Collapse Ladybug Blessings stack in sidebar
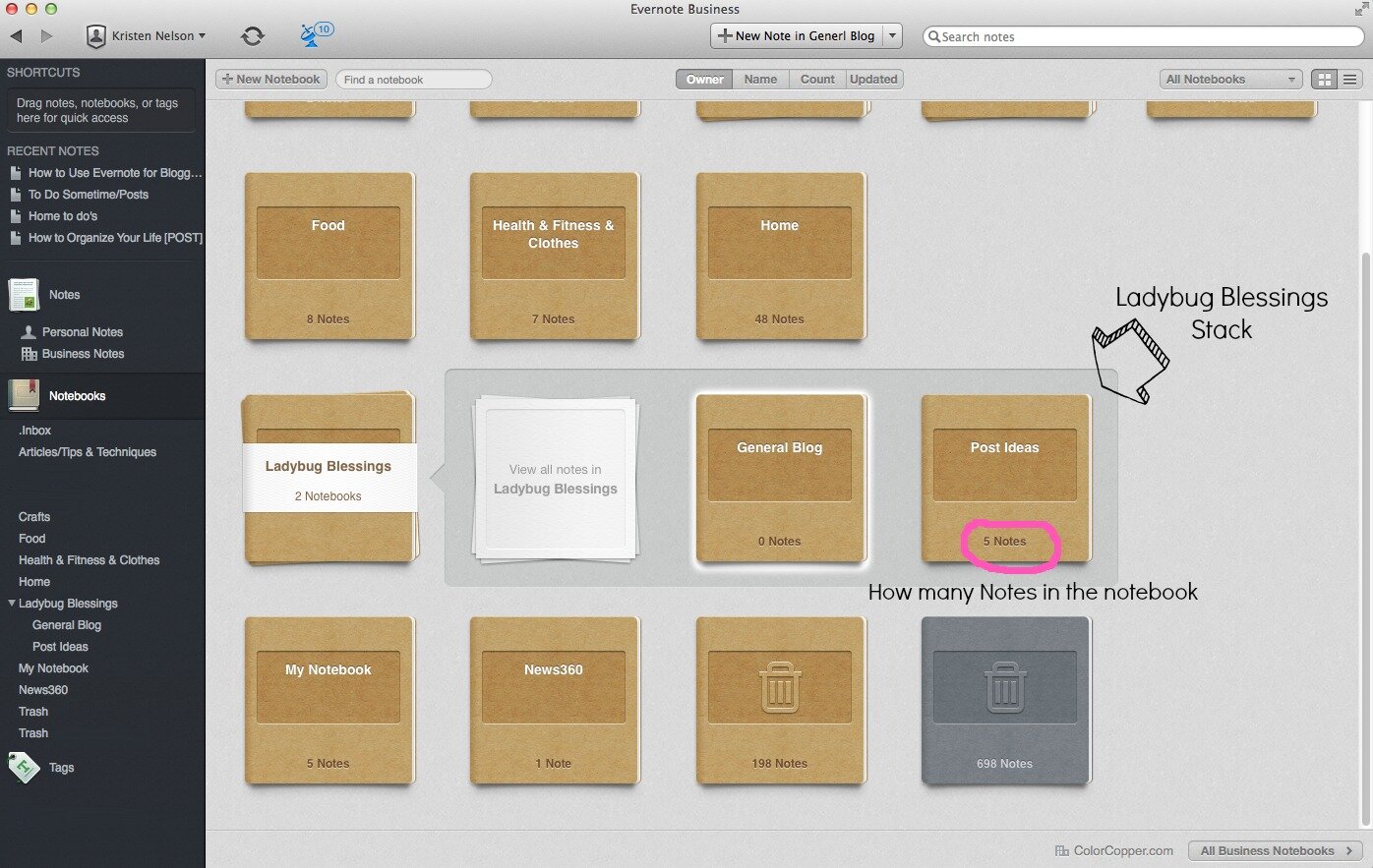The image size is (1373, 868). click(12, 604)
